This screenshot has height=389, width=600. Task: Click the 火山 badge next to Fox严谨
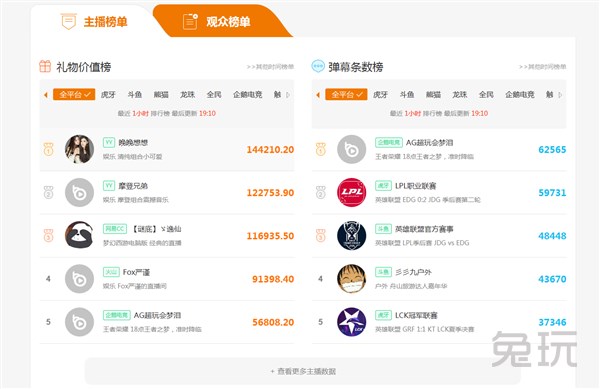coord(111,272)
